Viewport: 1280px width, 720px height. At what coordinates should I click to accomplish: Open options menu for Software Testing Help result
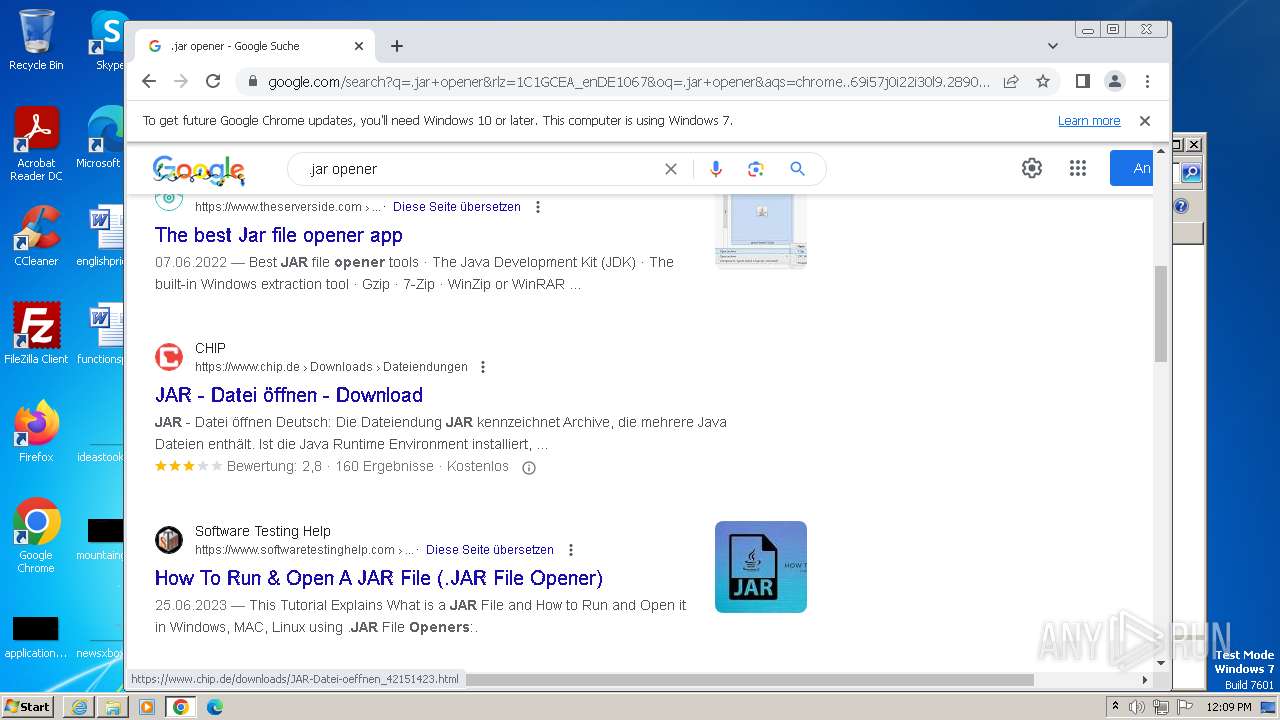(x=571, y=550)
